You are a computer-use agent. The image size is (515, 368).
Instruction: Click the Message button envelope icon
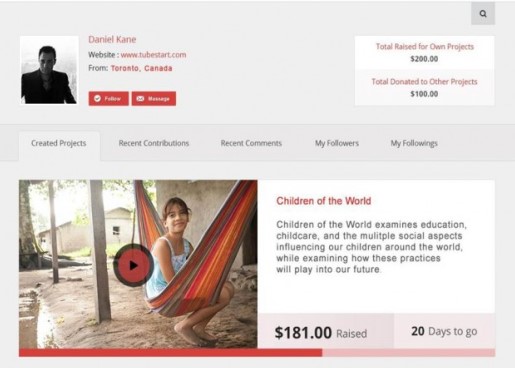[x=140, y=99]
